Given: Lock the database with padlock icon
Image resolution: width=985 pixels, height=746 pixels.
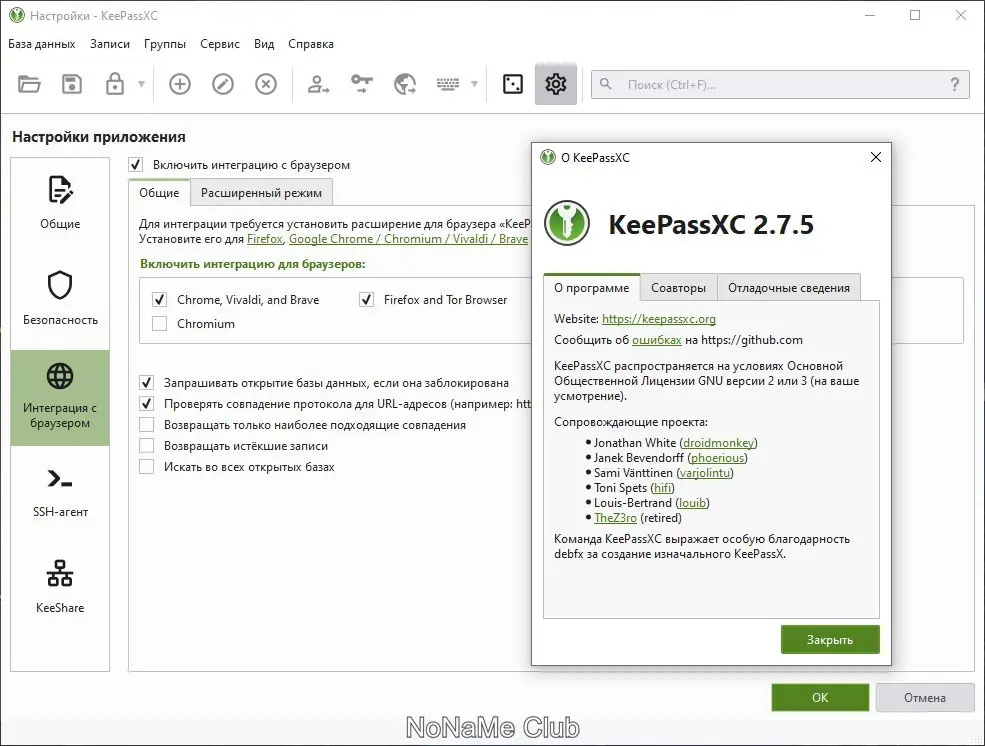Looking at the screenshot, I should click(115, 84).
